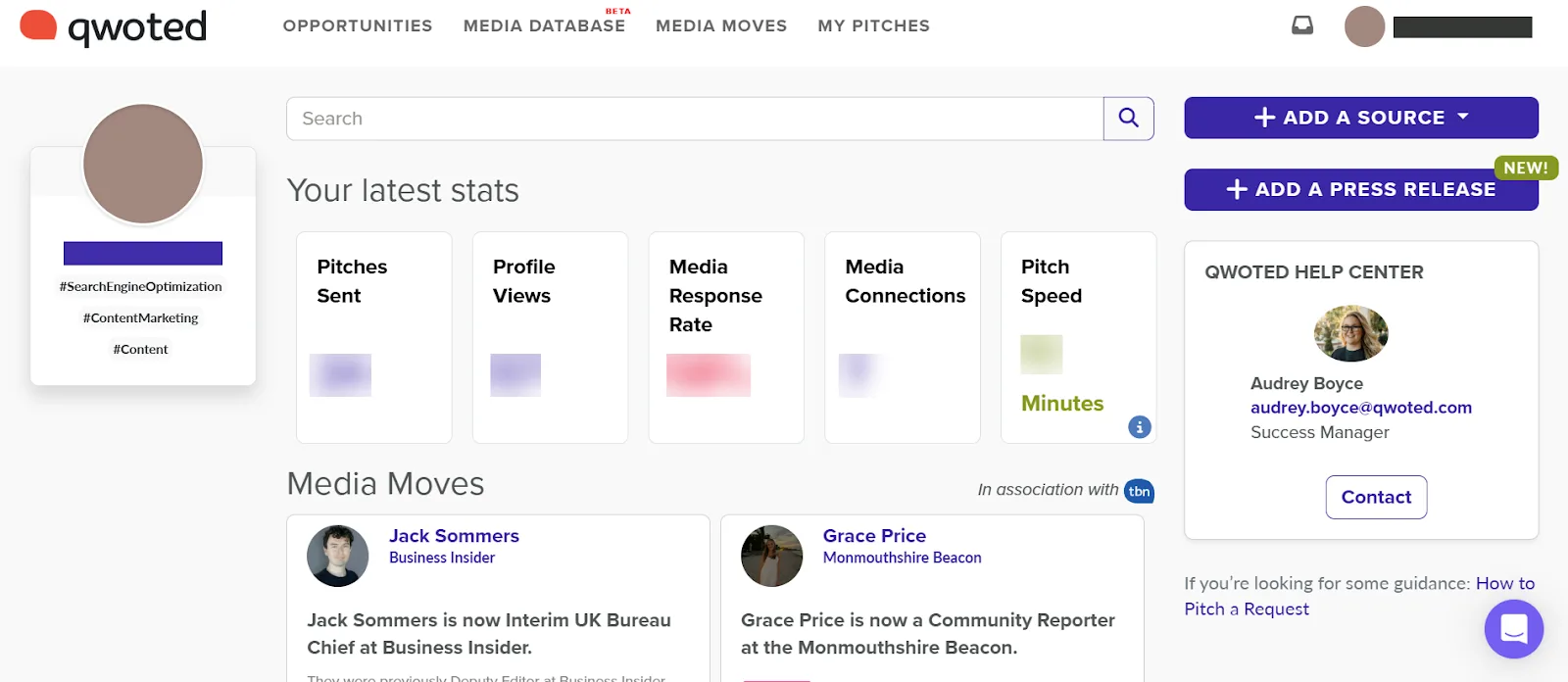
Task: Click the Qwoted Help Center heading
Action: 1313,272
